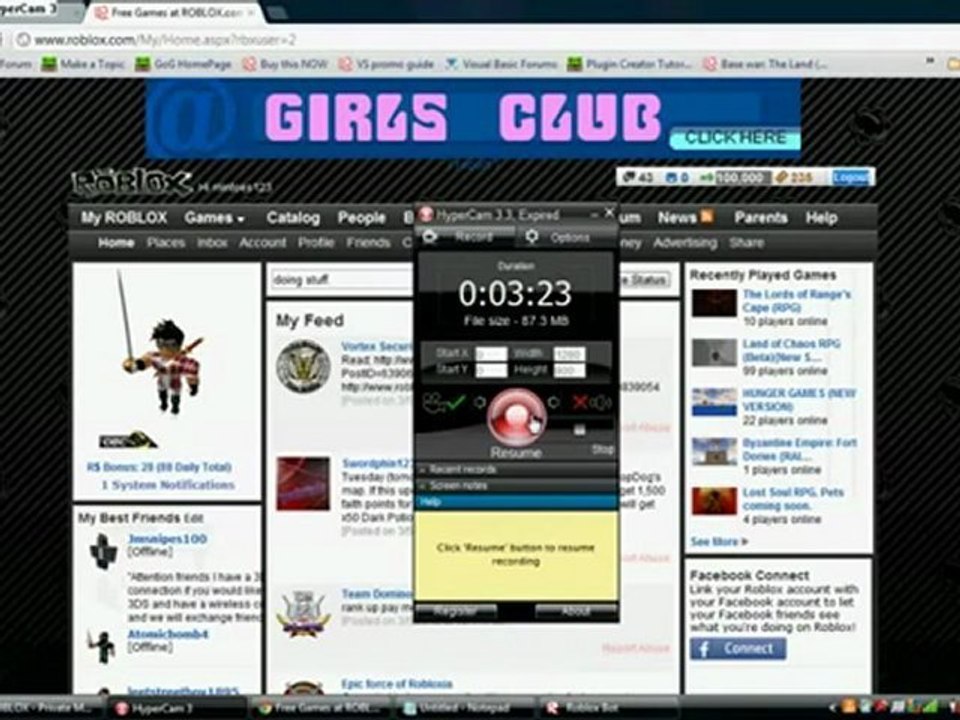Image resolution: width=960 pixels, height=720 pixels.
Task: Open Lost Soul RPG game link
Action: (x=792, y=499)
